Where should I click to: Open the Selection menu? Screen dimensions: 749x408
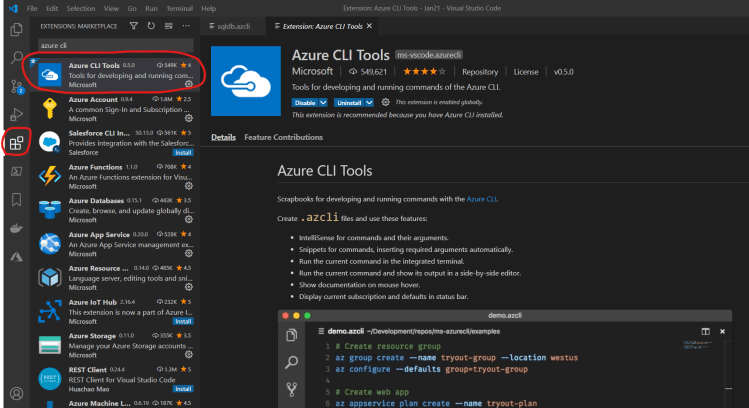(81, 8)
